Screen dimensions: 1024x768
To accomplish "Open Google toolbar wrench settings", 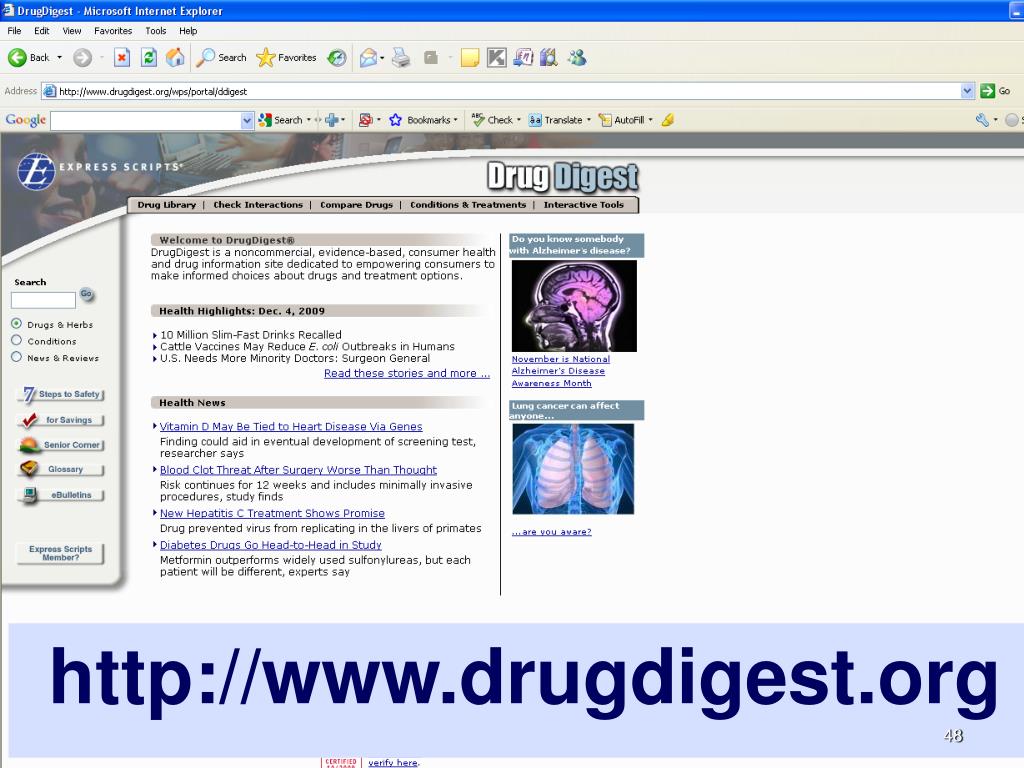I will point(982,120).
